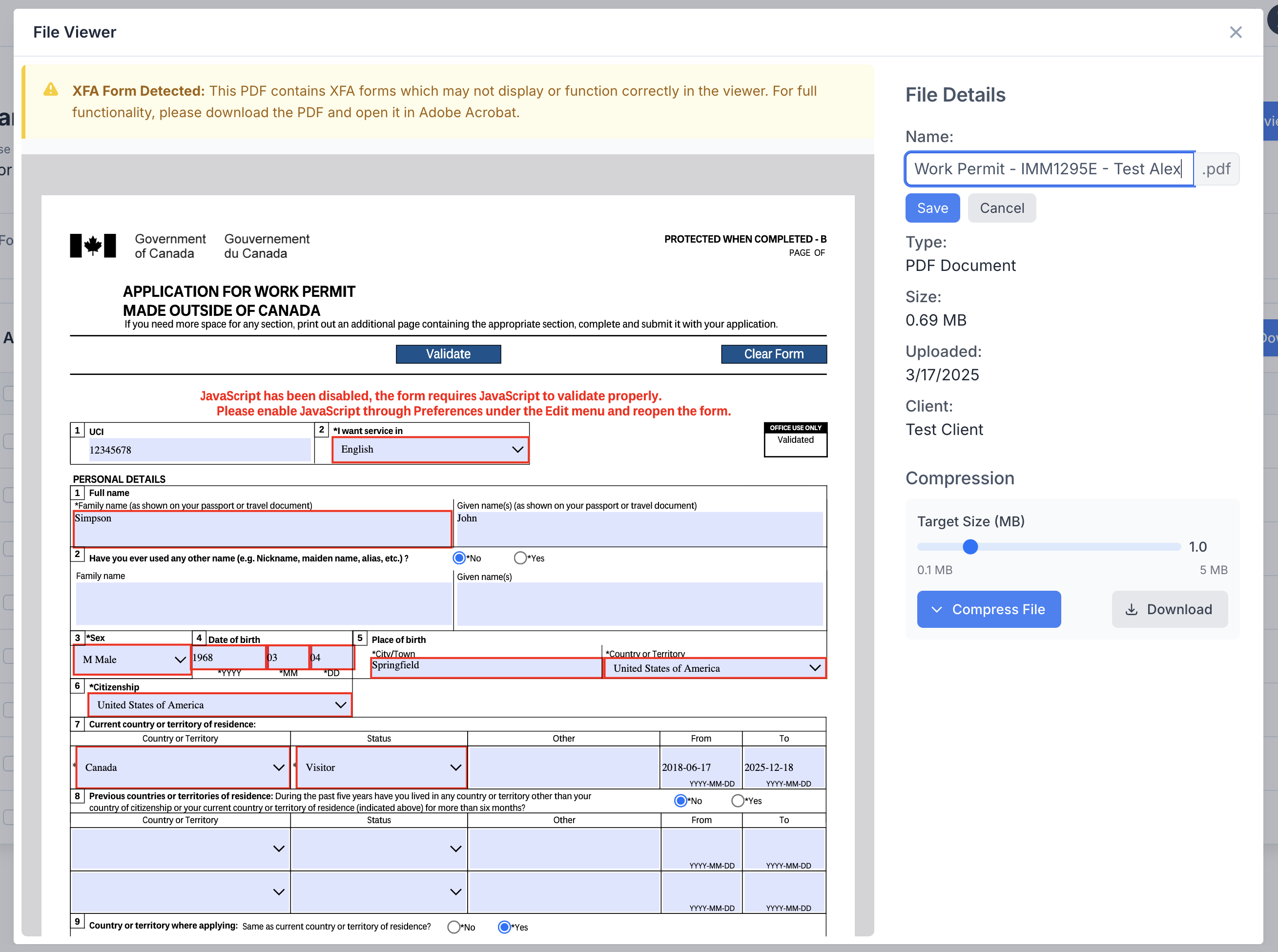Click the Compress File button
The image size is (1278, 952).
989,609
